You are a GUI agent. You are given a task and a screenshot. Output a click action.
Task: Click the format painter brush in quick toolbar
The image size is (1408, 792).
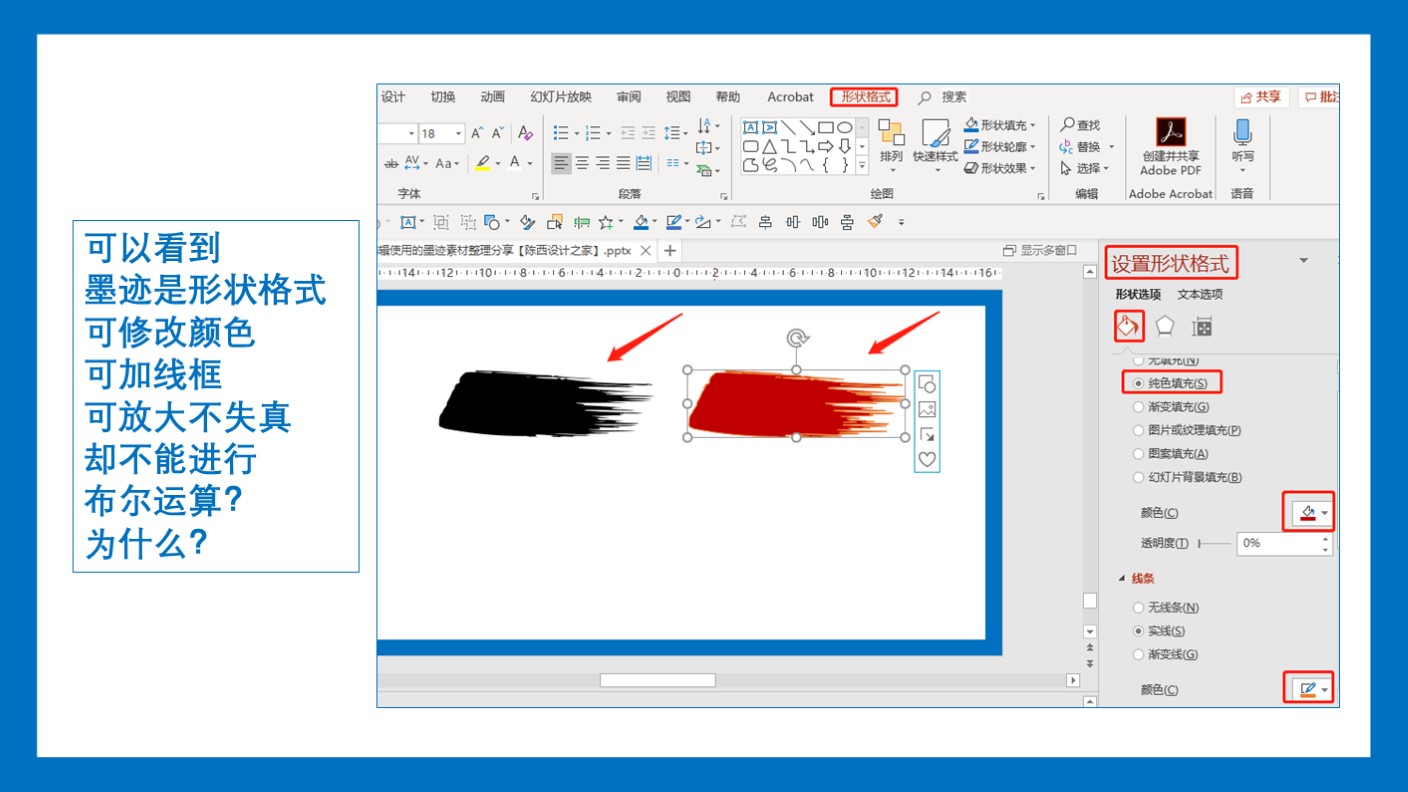875,222
